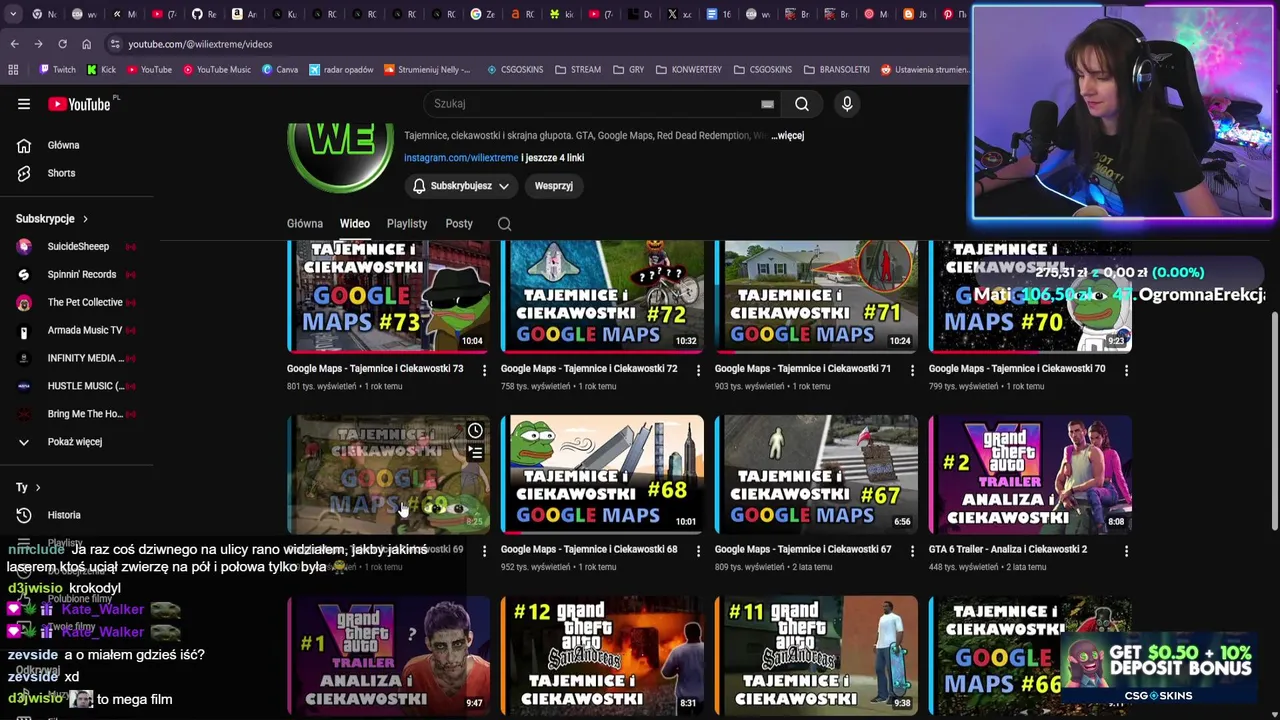1280x720 pixels.
Task: Click in the Szukaj search field
Action: pos(600,104)
